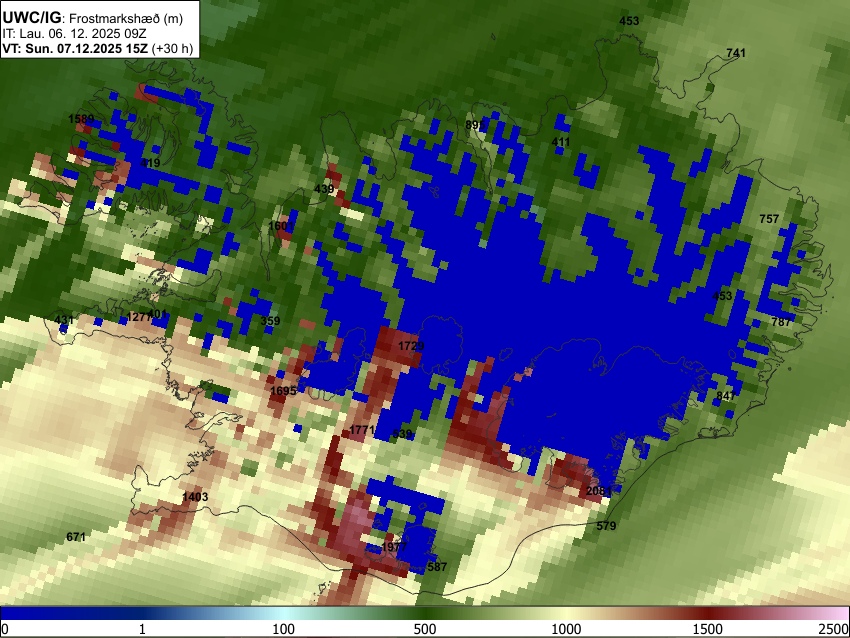This screenshot has width=850, height=638.
Task: Click the pale cyan band of the colour scale
Action: click(285, 613)
